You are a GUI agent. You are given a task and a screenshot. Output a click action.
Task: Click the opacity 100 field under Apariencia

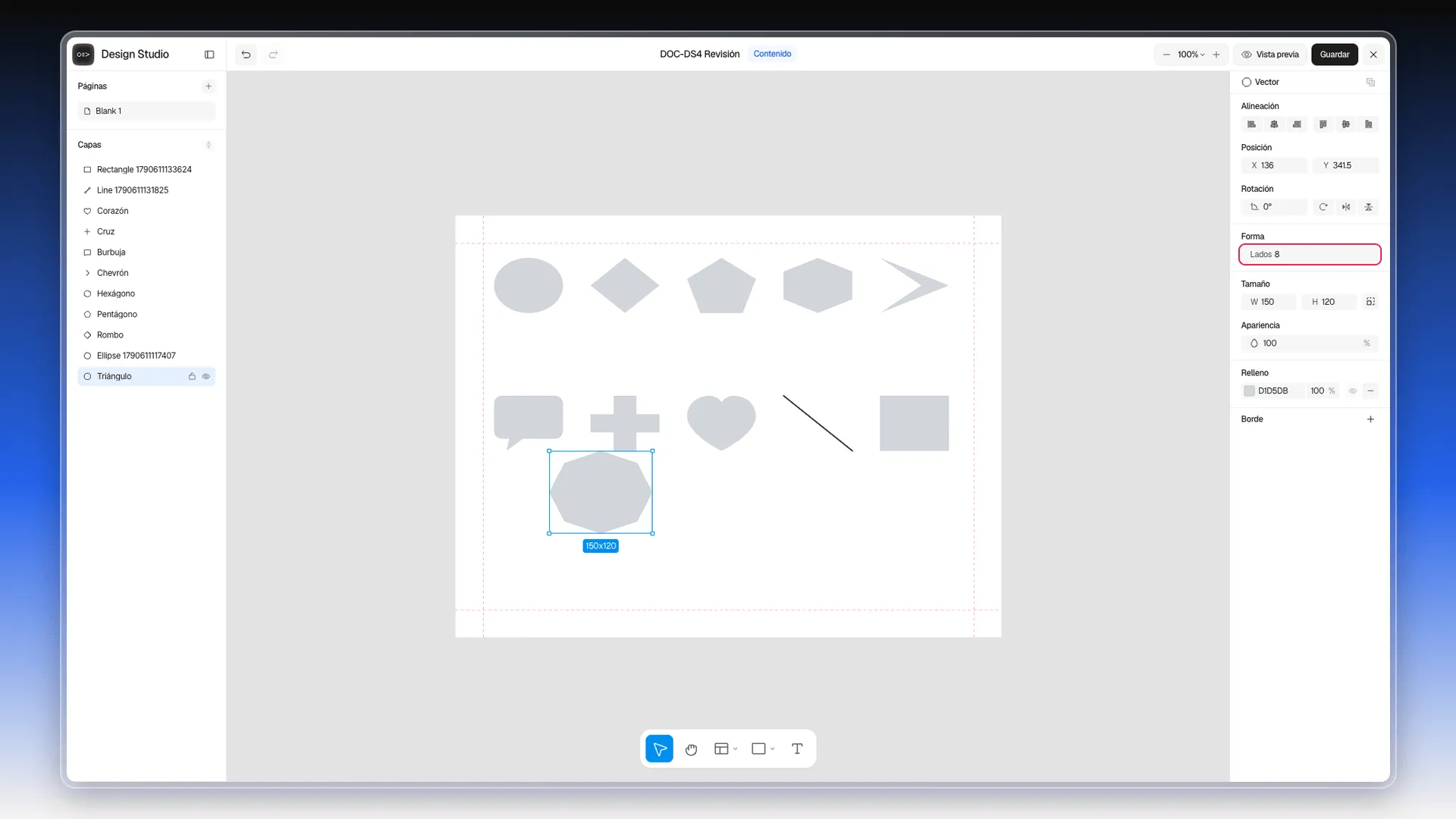(x=1310, y=344)
